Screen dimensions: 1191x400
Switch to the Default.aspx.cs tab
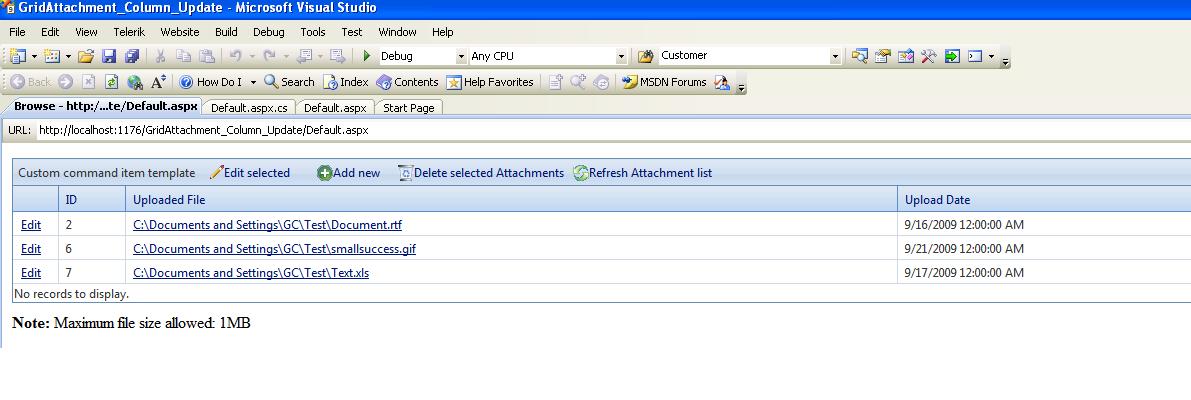[x=249, y=108]
